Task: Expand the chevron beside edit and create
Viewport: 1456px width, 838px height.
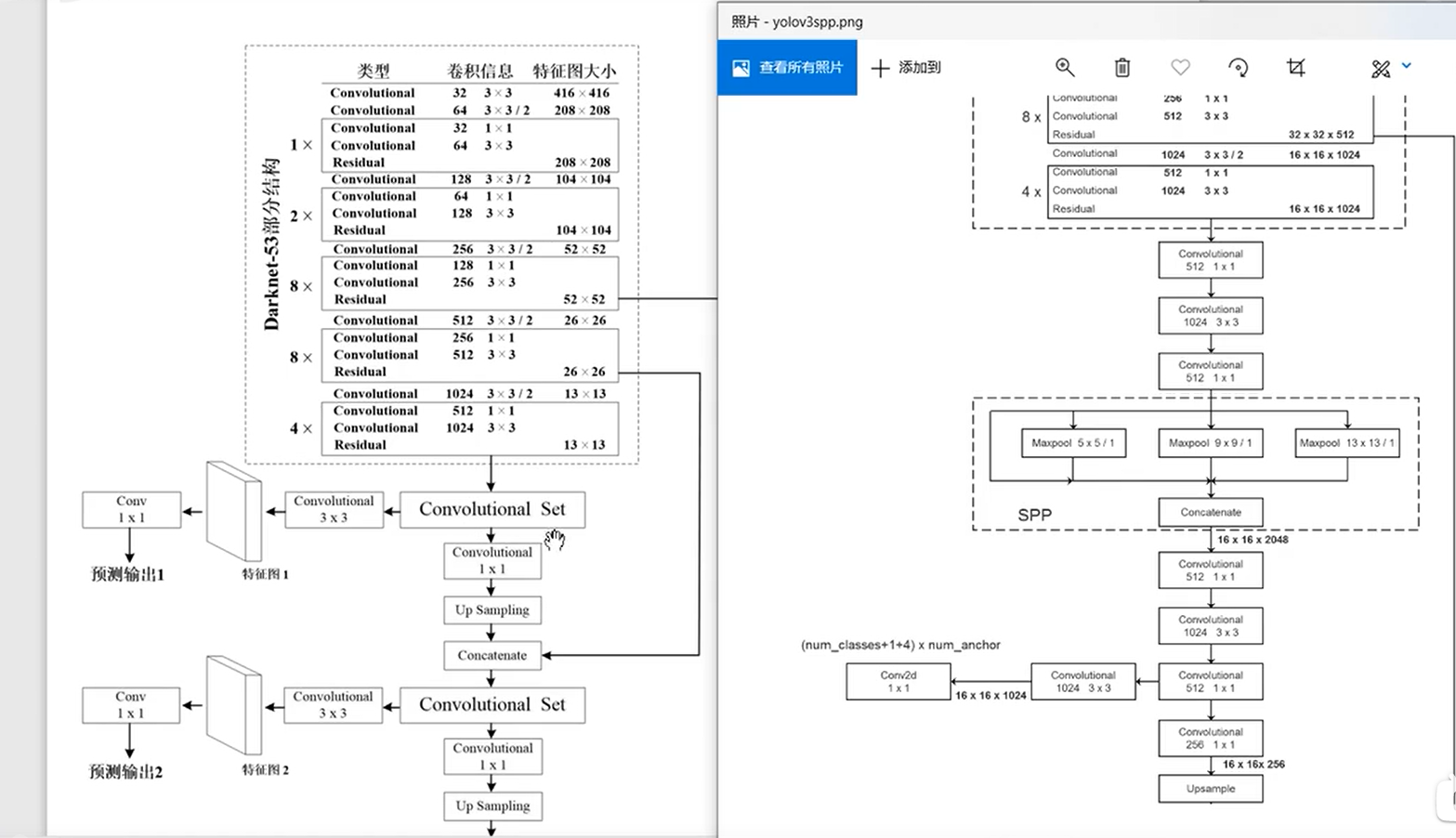Action: (1406, 66)
